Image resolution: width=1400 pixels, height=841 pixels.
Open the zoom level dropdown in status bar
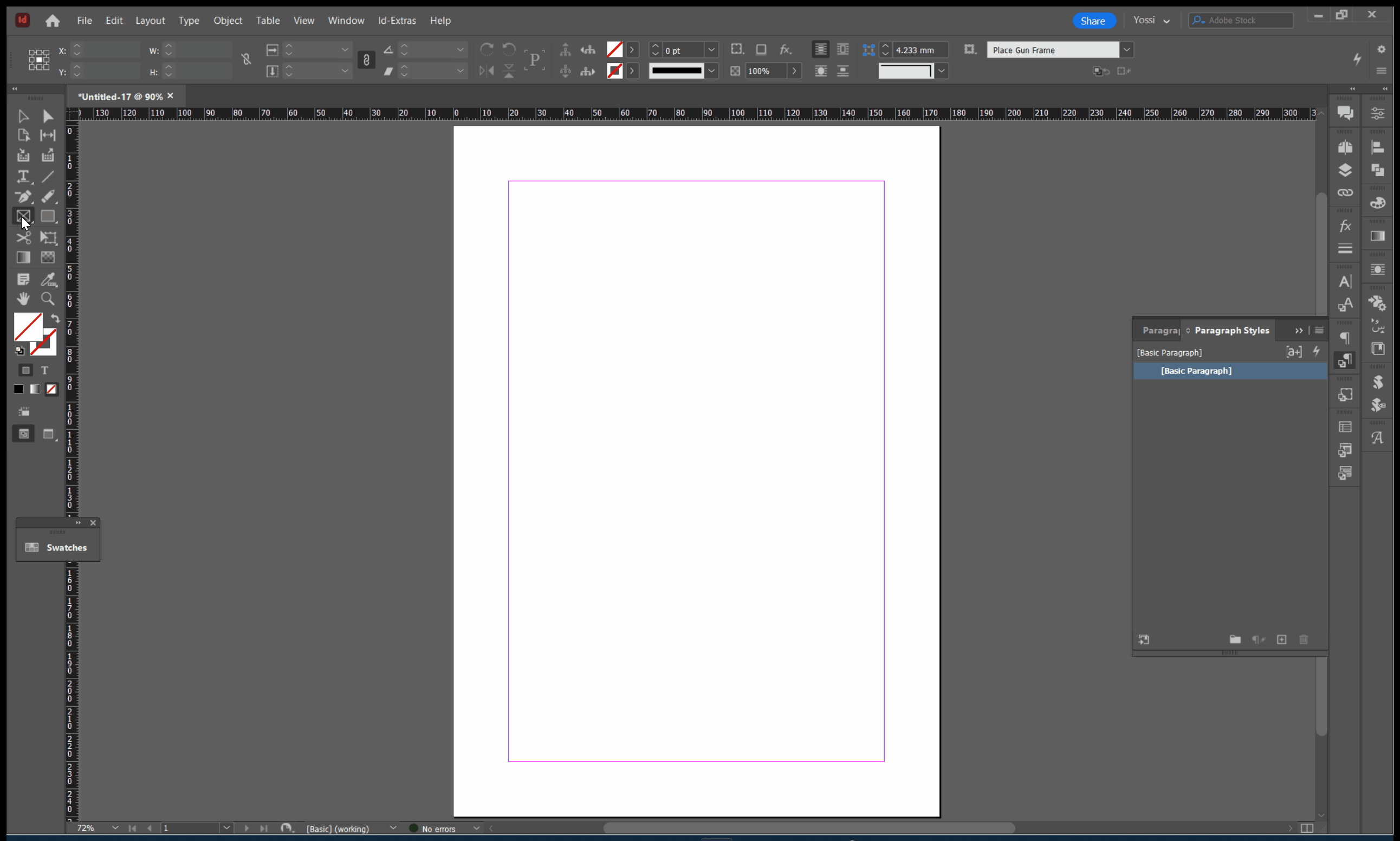tap(115, 828)
